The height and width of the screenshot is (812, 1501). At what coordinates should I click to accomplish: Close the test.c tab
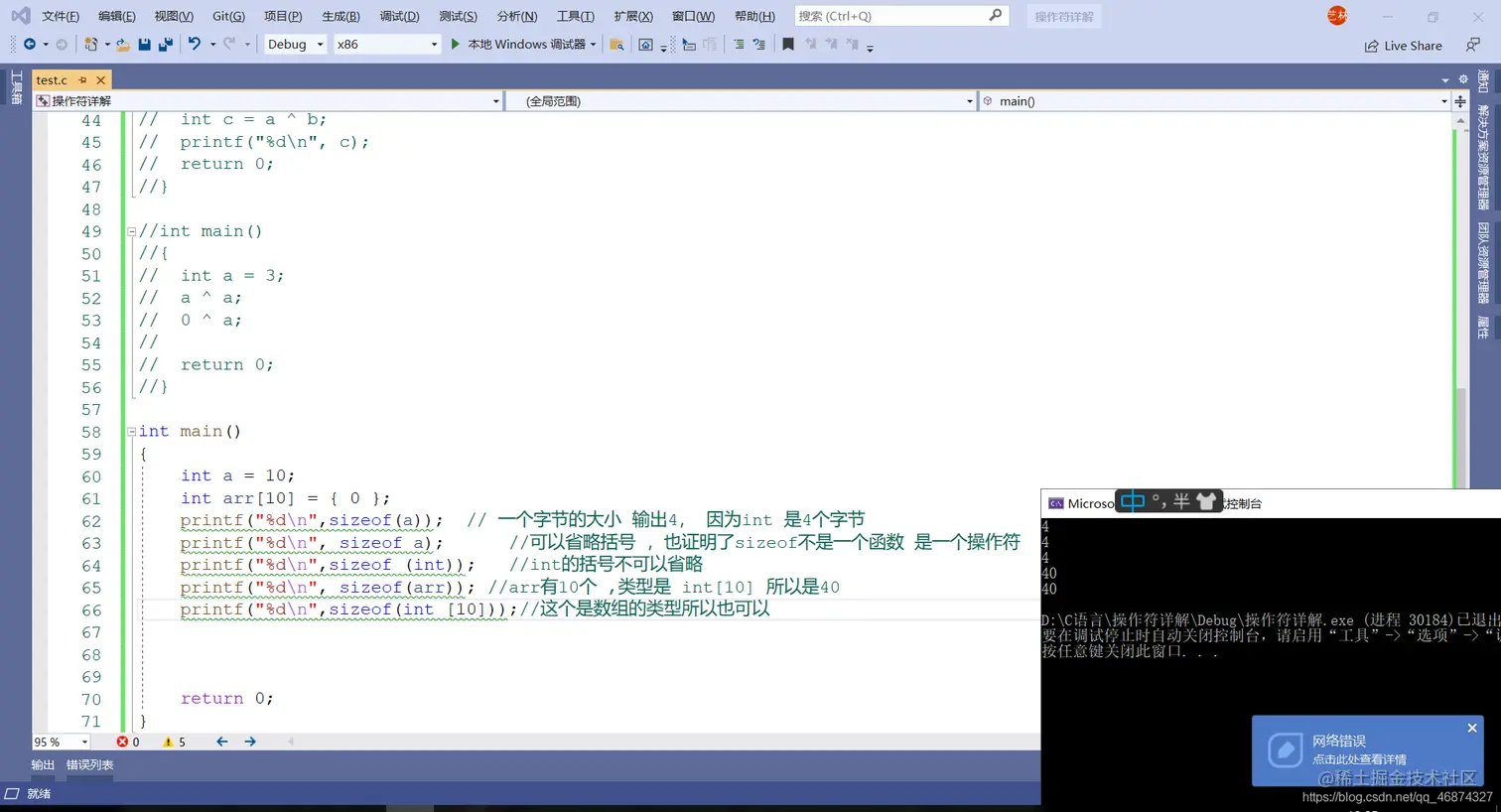point(100,79)
